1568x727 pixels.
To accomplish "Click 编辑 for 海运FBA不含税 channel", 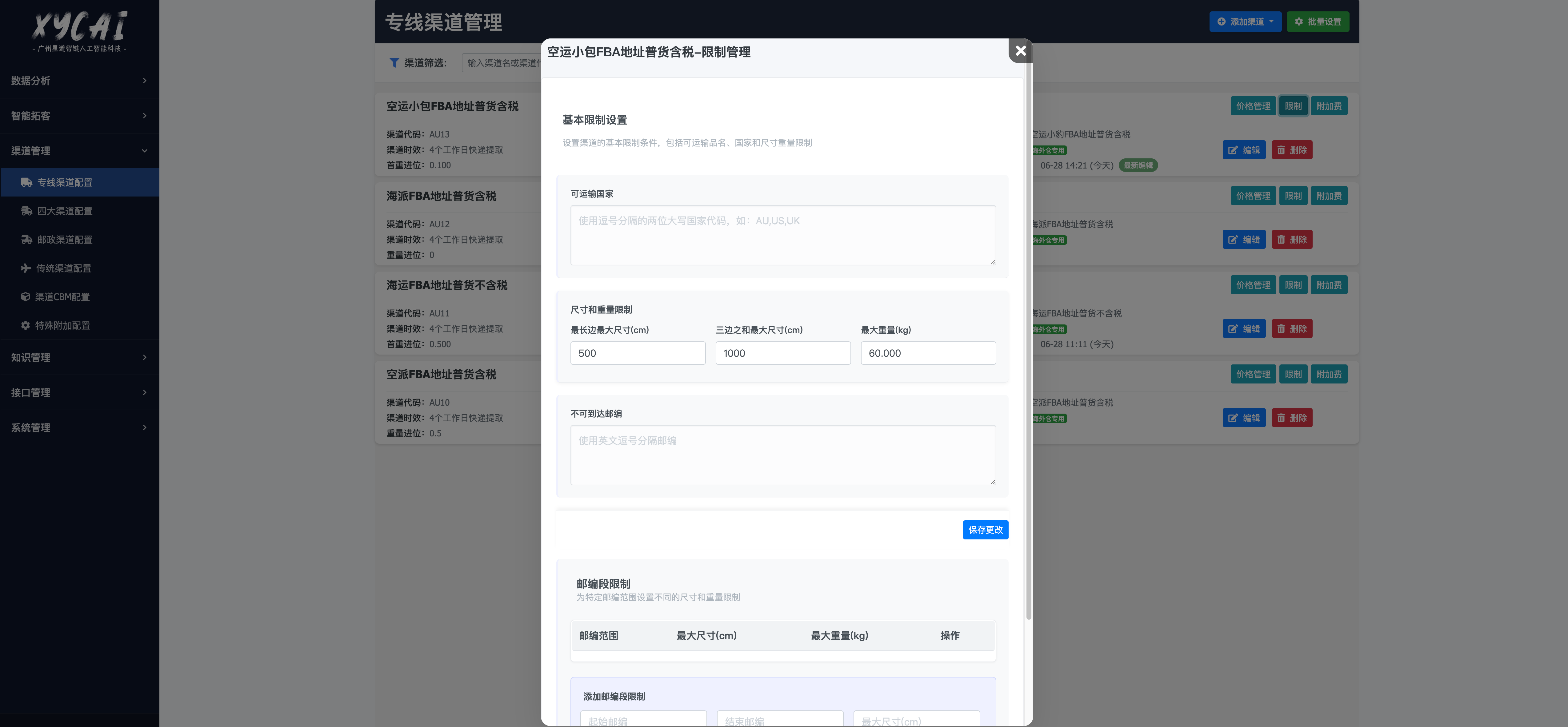I will [x=1244, y=328].
